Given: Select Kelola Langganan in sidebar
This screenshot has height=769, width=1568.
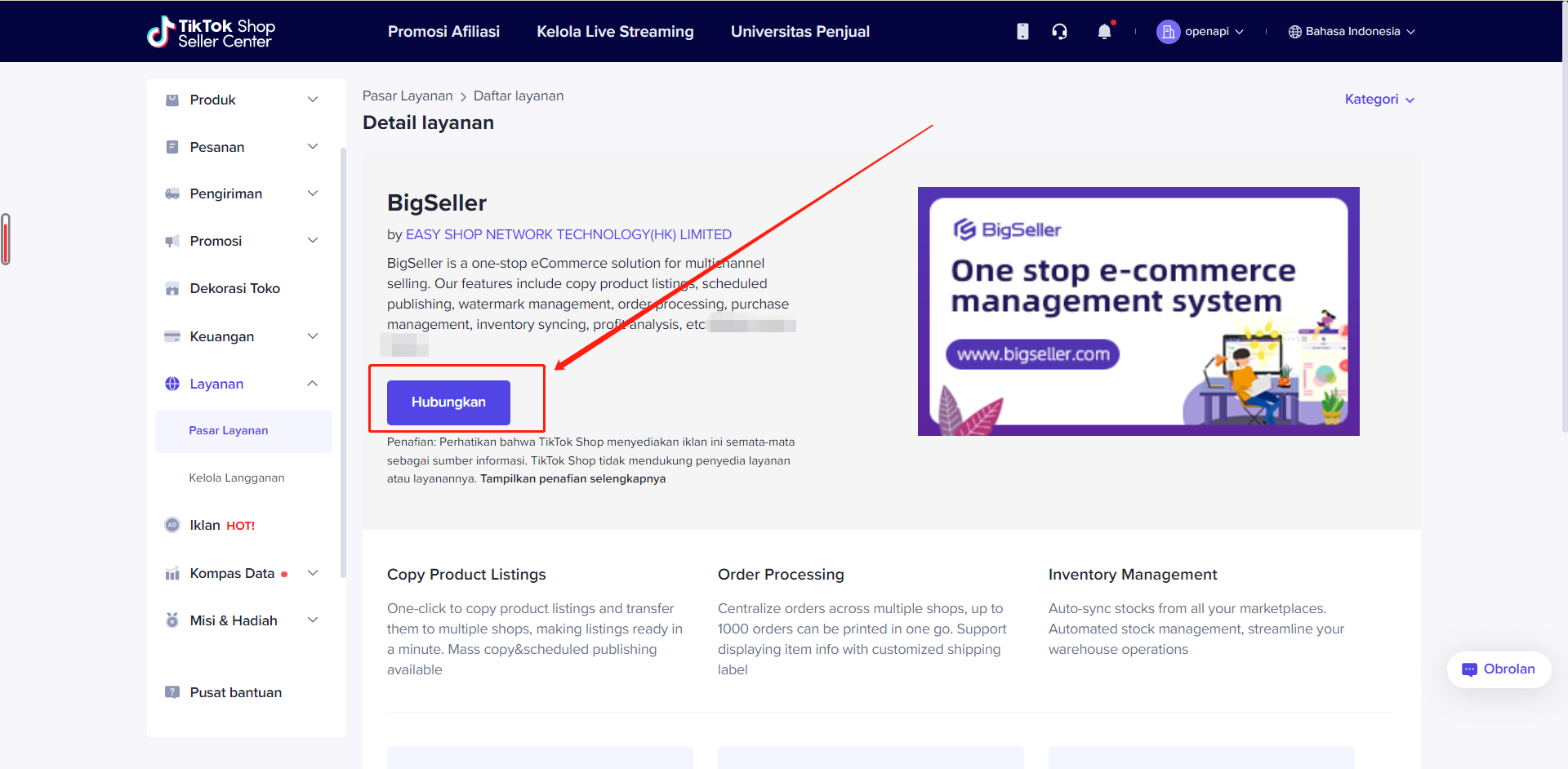Looking at the screenshot, I should (x=237, y=478).
